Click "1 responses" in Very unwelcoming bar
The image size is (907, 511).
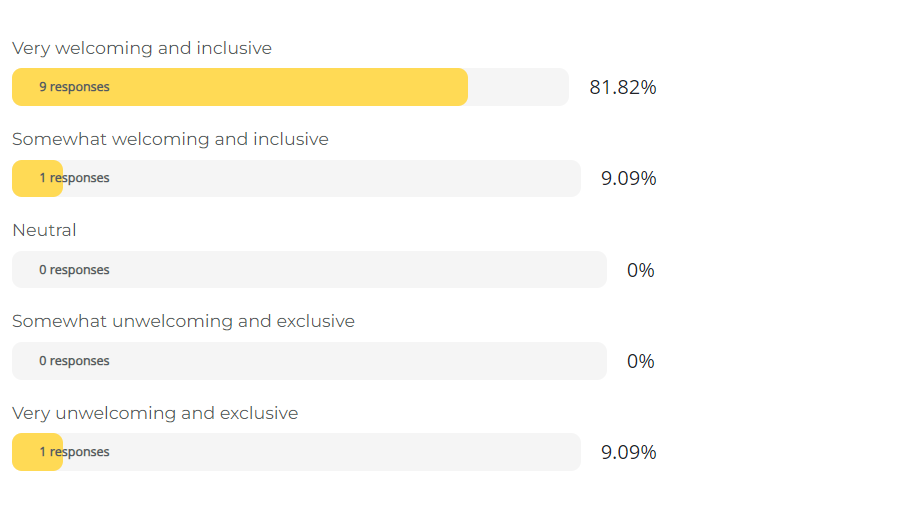pos(74,452)
